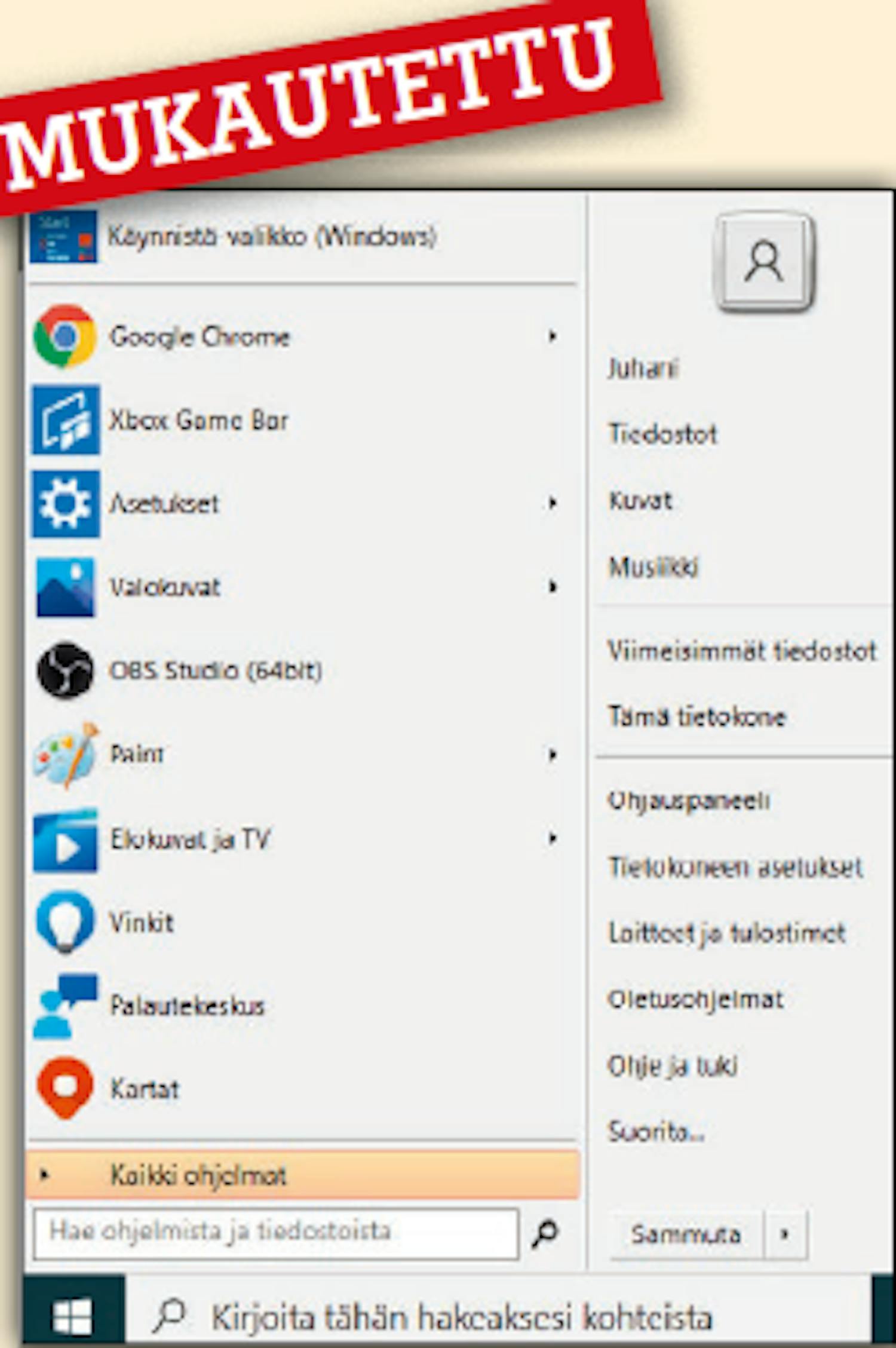
Task: Open the Käynnistä-valikko (Windows) entry icon
Action: pyautogui.click(x=63, y=237)
